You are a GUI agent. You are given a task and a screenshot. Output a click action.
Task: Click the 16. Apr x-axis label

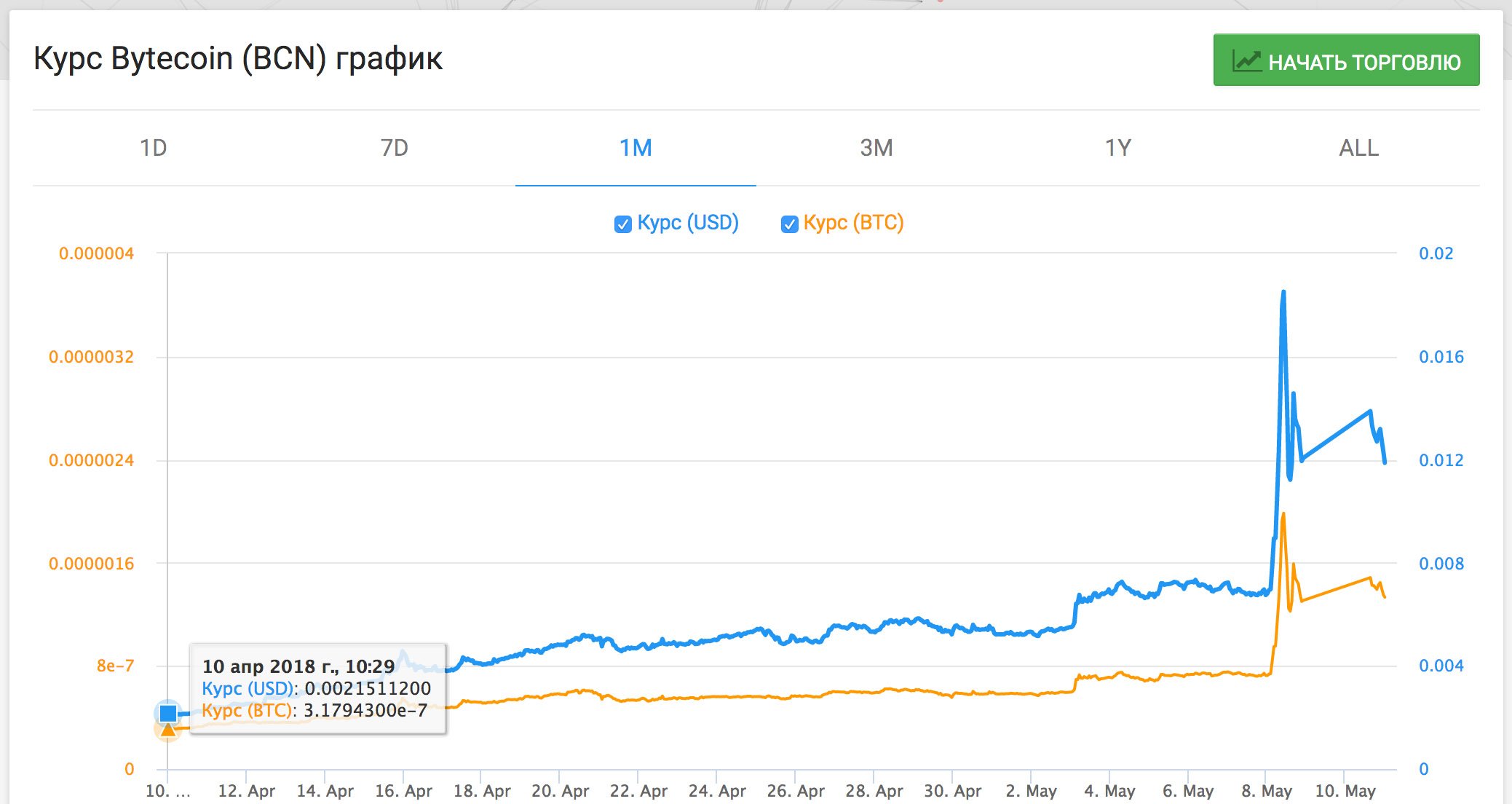pos(403,791)
